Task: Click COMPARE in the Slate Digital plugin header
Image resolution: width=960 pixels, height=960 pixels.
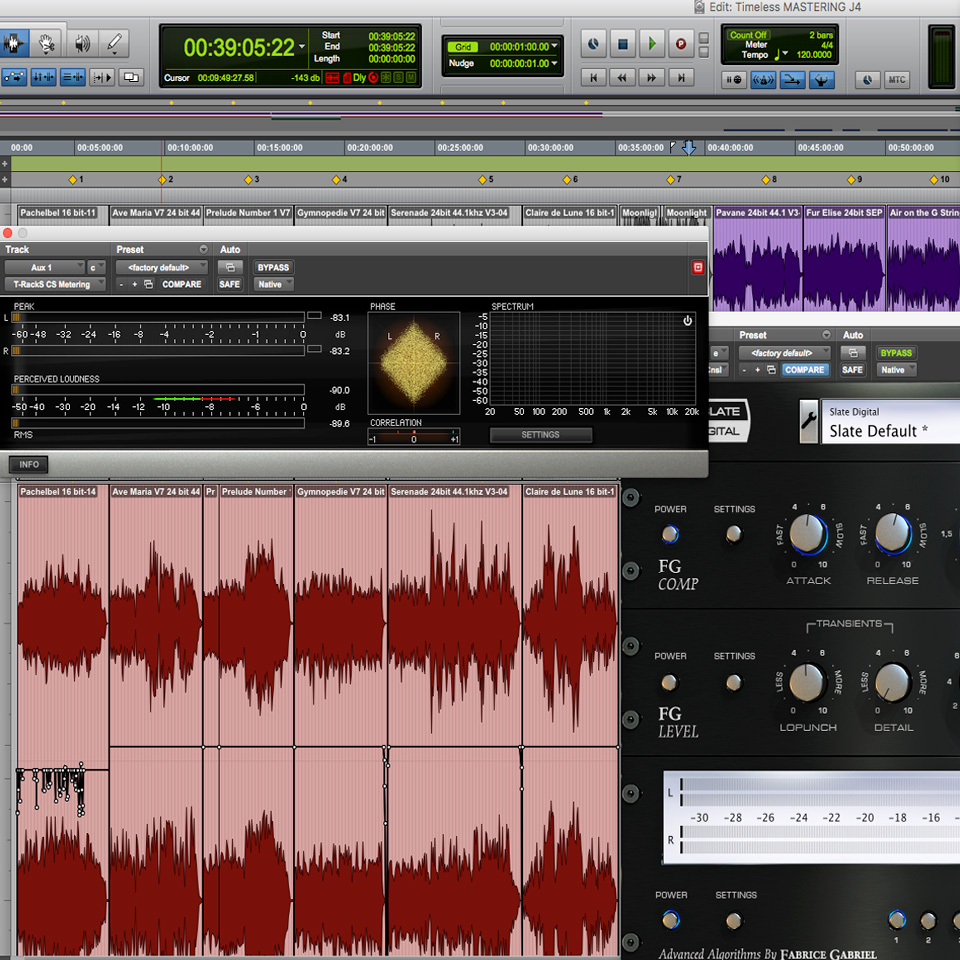Action: point(804,370)
